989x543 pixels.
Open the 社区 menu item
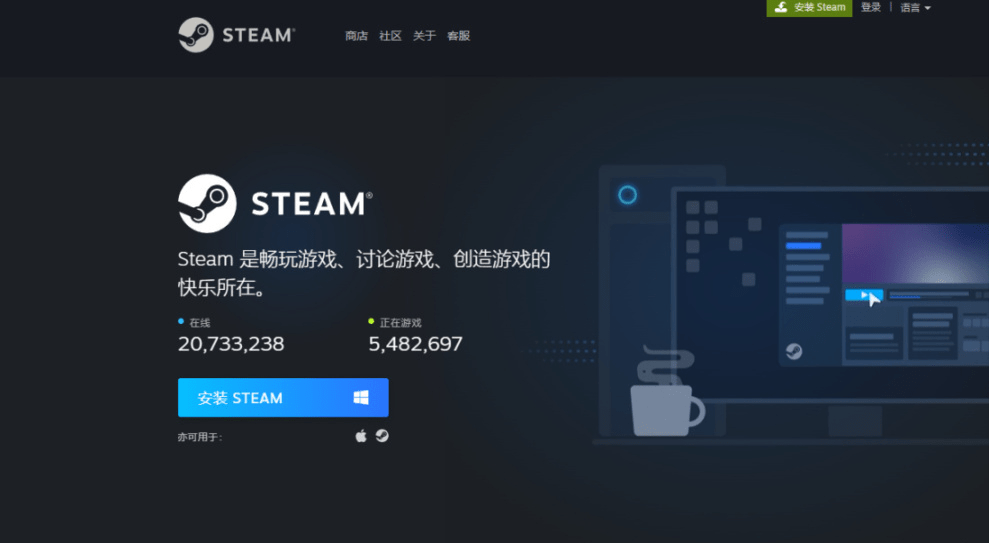coord(390,36)
